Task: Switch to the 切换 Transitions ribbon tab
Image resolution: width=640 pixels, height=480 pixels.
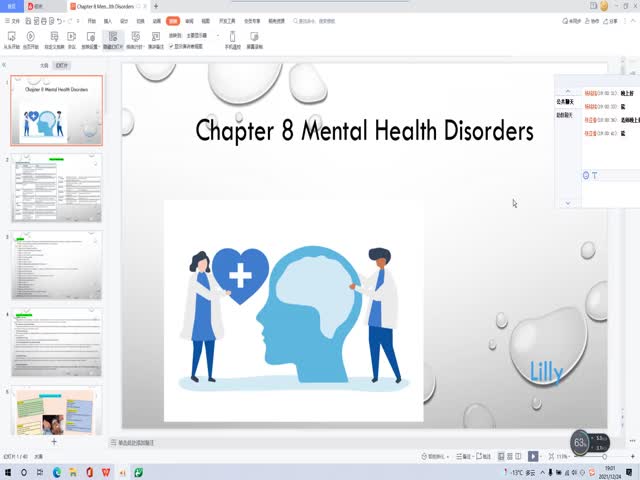Action: pyautogui.click(x=140, y=21)
